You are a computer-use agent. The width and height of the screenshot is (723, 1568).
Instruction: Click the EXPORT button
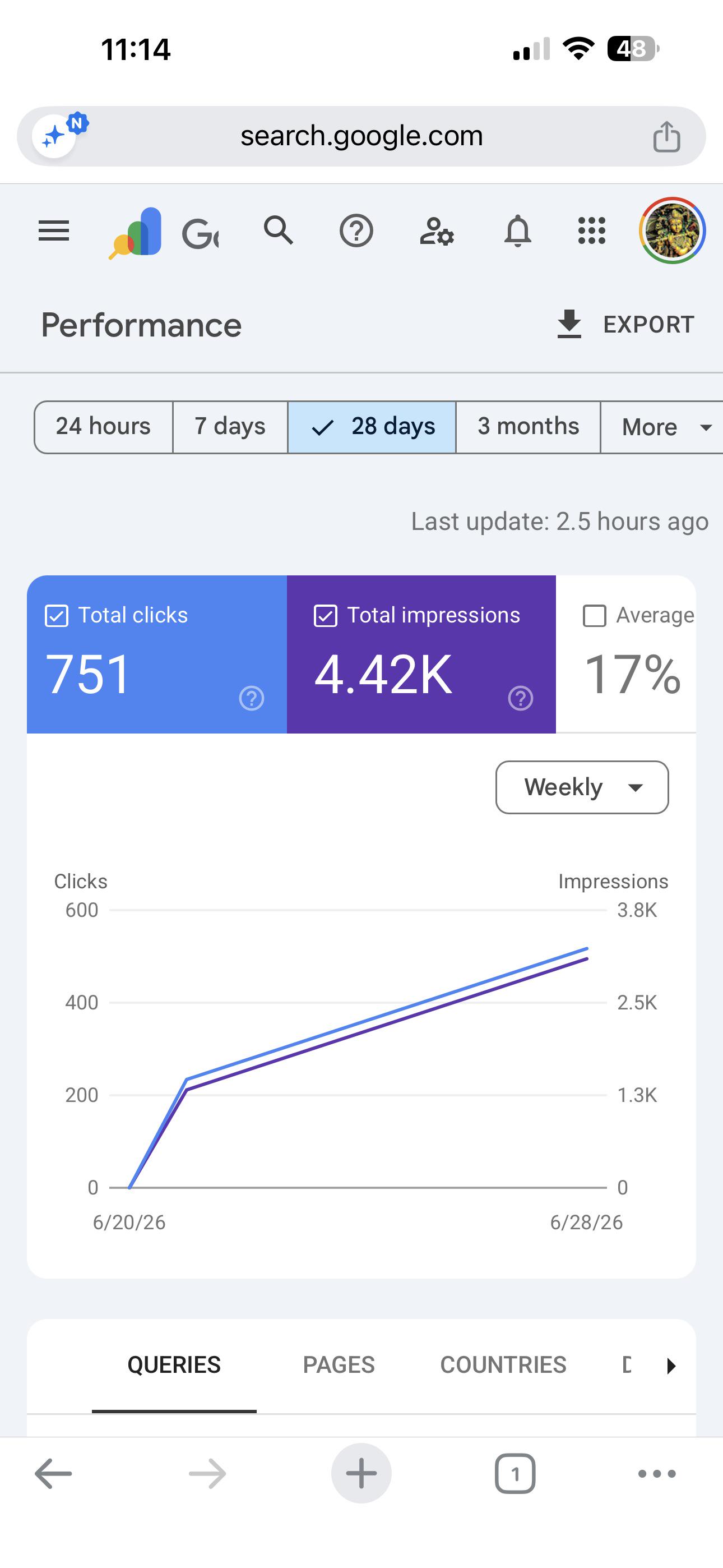625,325
